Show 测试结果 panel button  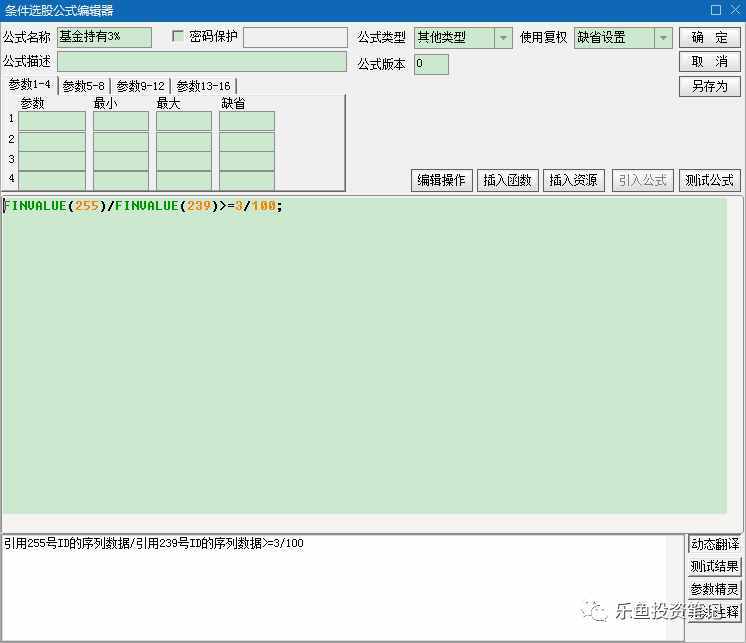click(x=715, y=566)
